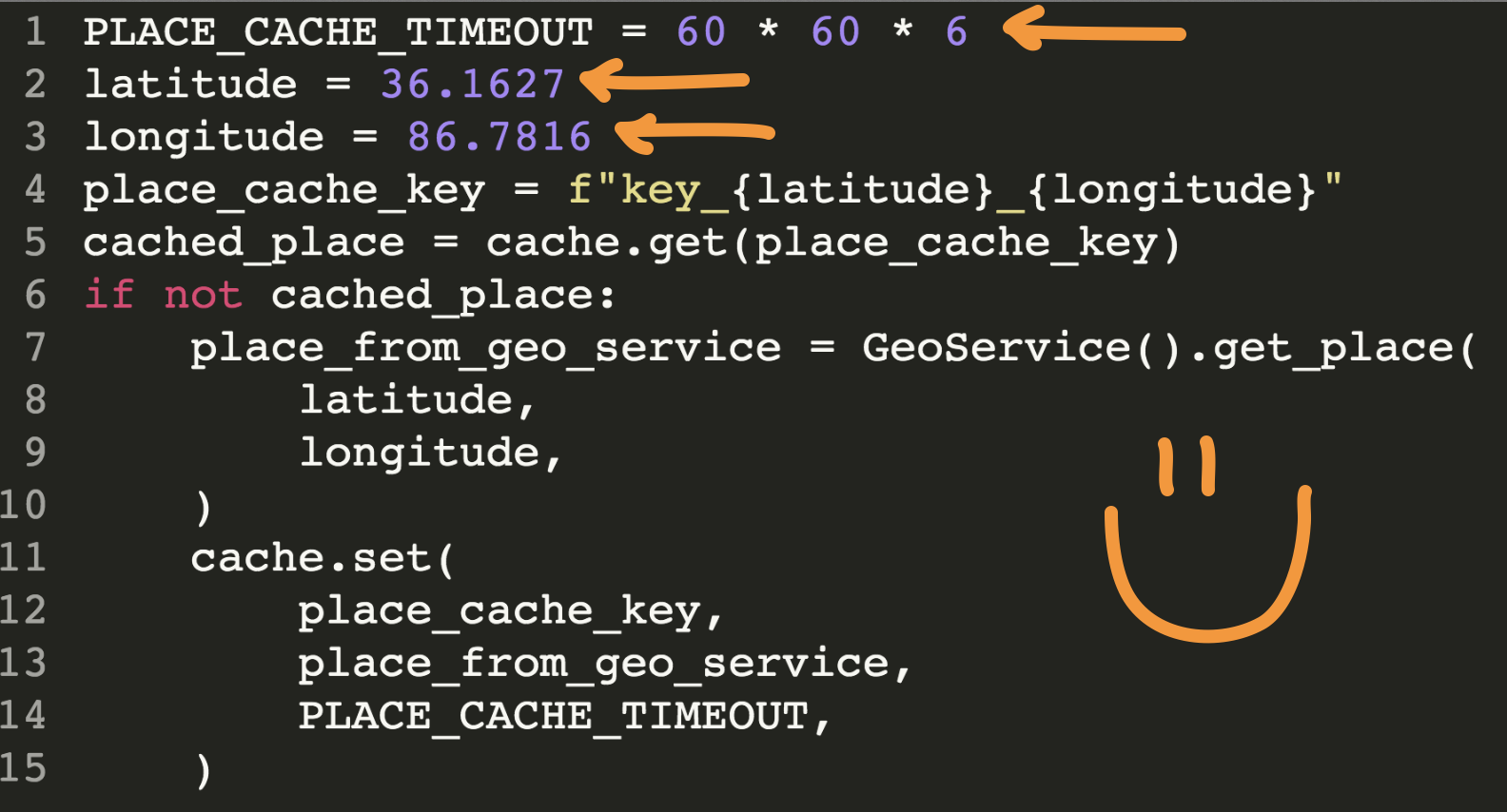Click place_from_geo_service argument on line 13
The height and width of the screenshot is (812, 1507).
point(594,664)
